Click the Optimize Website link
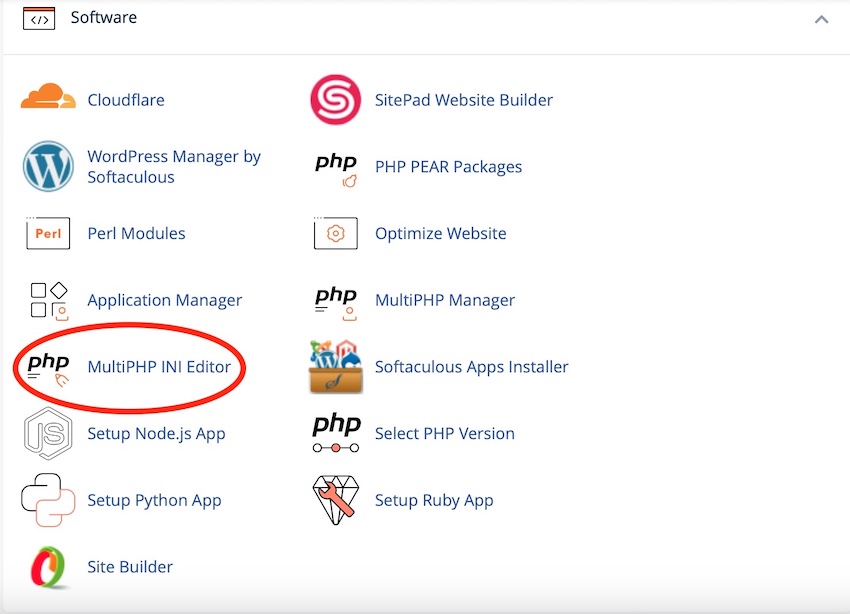850x614 pixels. pos(441,234)
